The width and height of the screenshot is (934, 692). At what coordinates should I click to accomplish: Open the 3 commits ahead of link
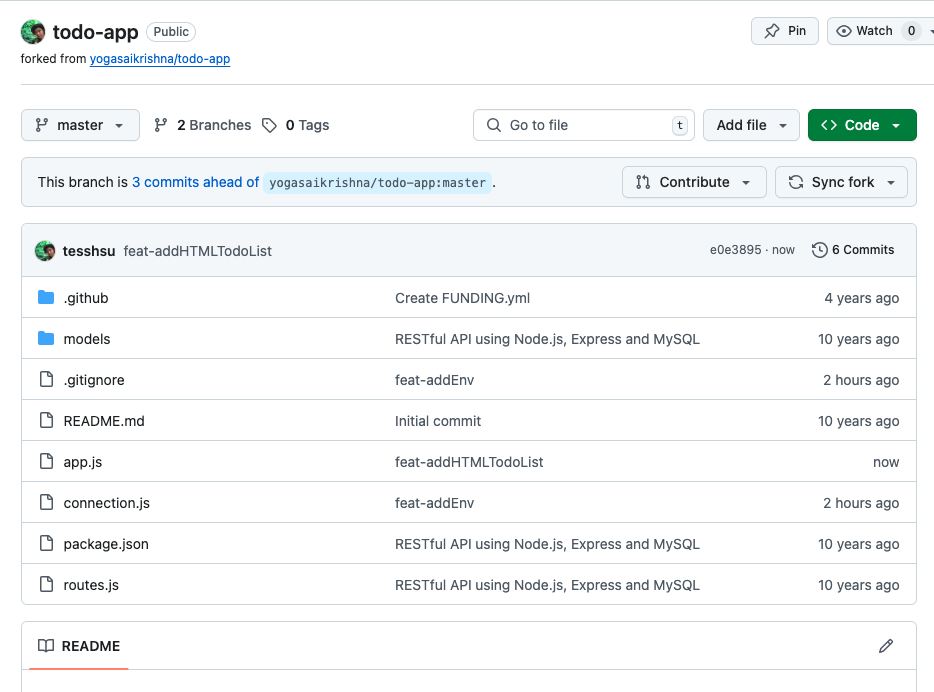point(195,182)
